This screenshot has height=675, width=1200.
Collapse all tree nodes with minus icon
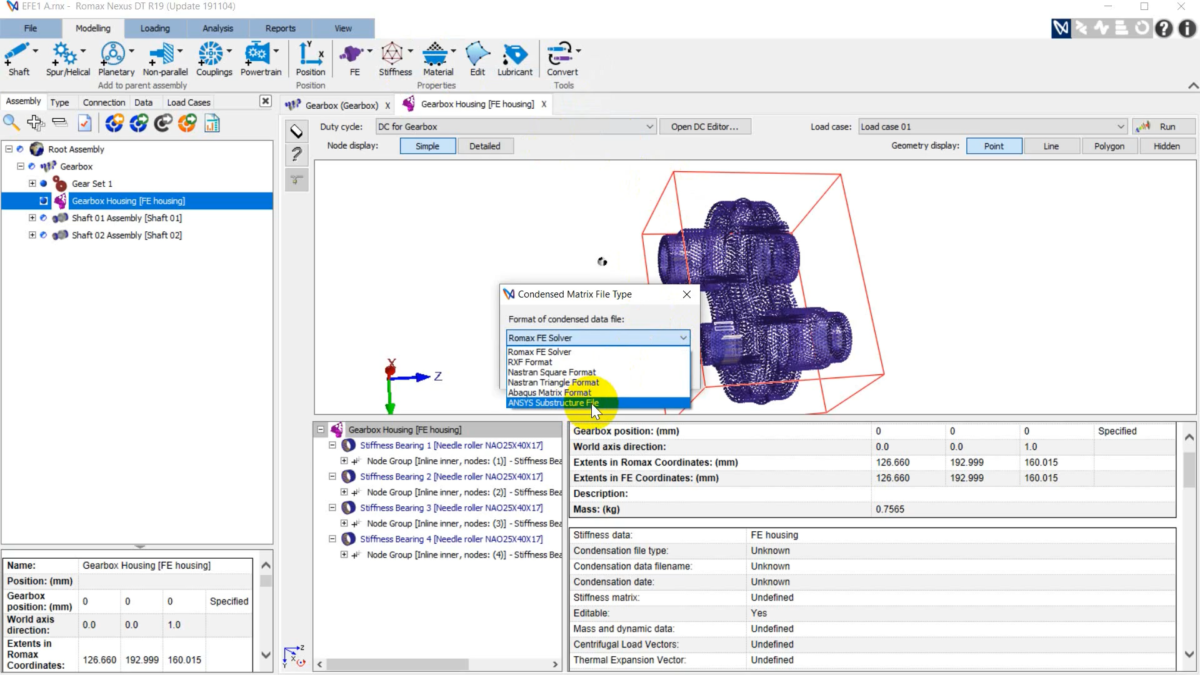tap(60, 123)
